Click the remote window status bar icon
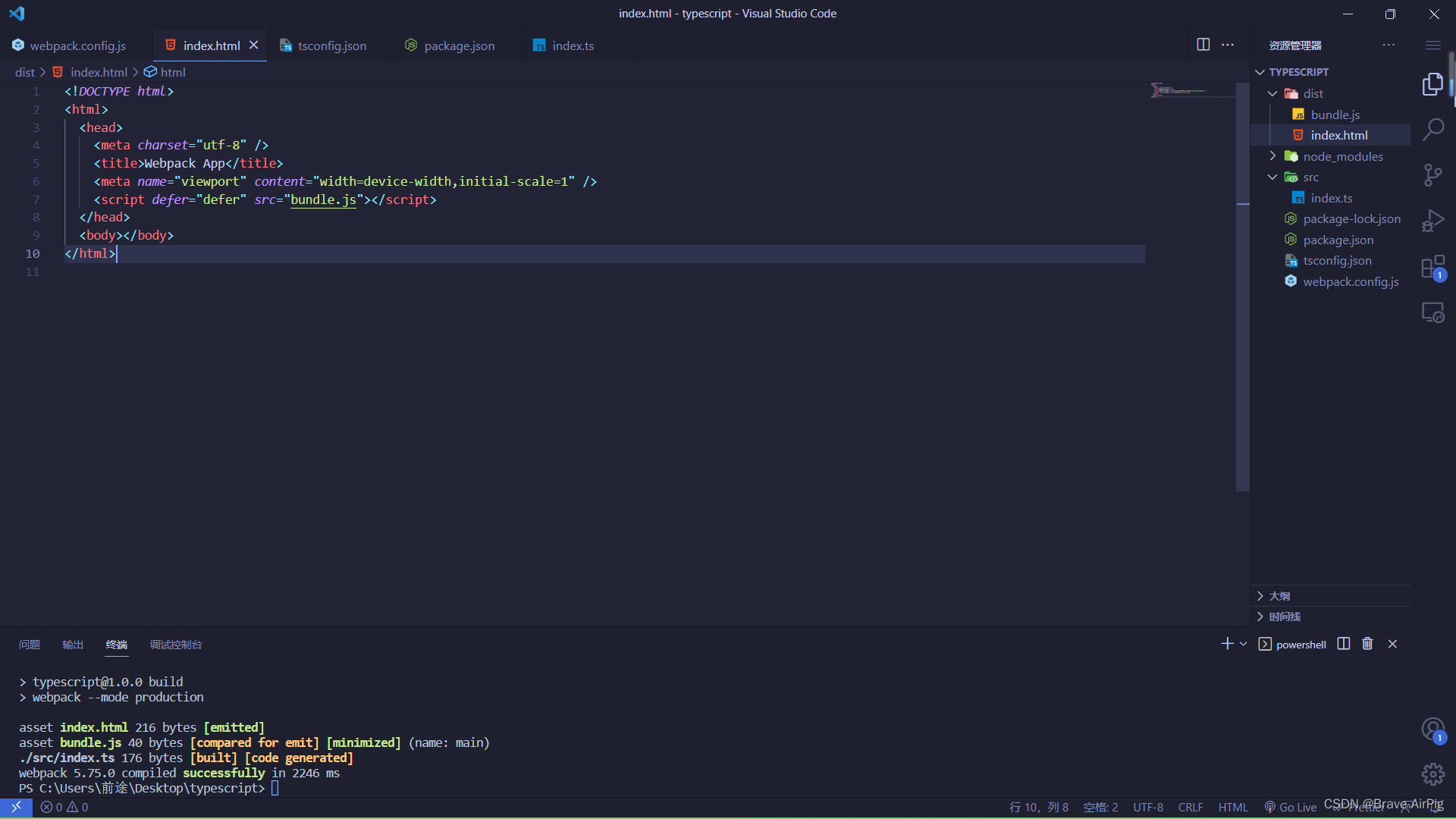Screen dimensions: 1456x819 coord(16,808)
